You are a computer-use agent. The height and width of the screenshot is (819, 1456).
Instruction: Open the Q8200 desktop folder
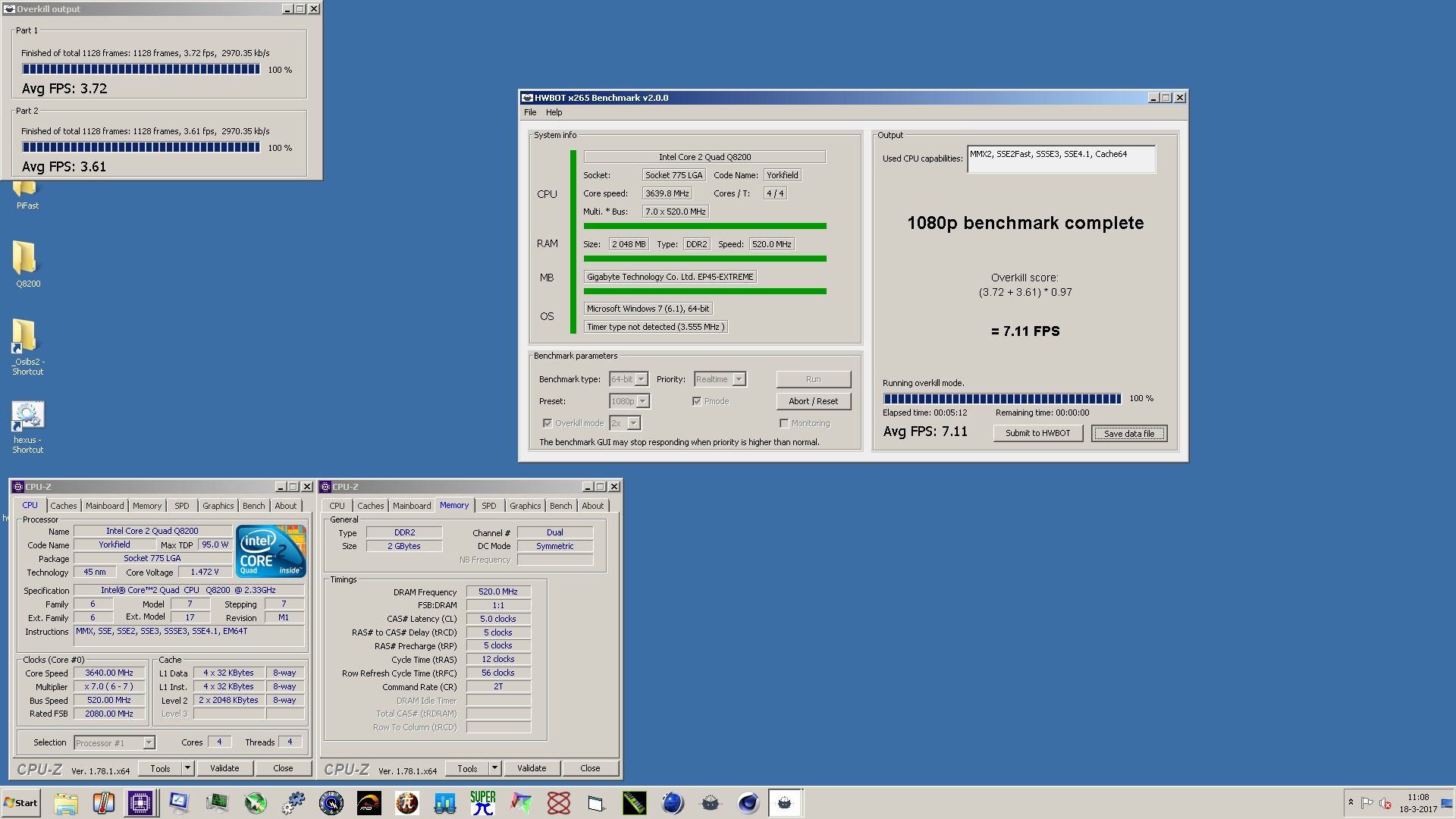pos(27,264)
